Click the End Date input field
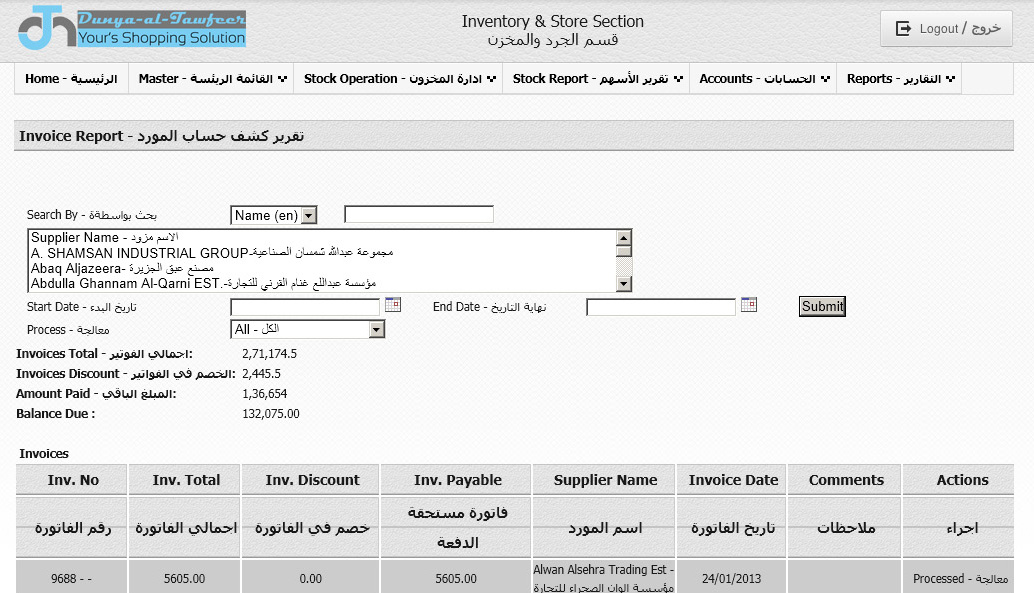 coord(661,307)
